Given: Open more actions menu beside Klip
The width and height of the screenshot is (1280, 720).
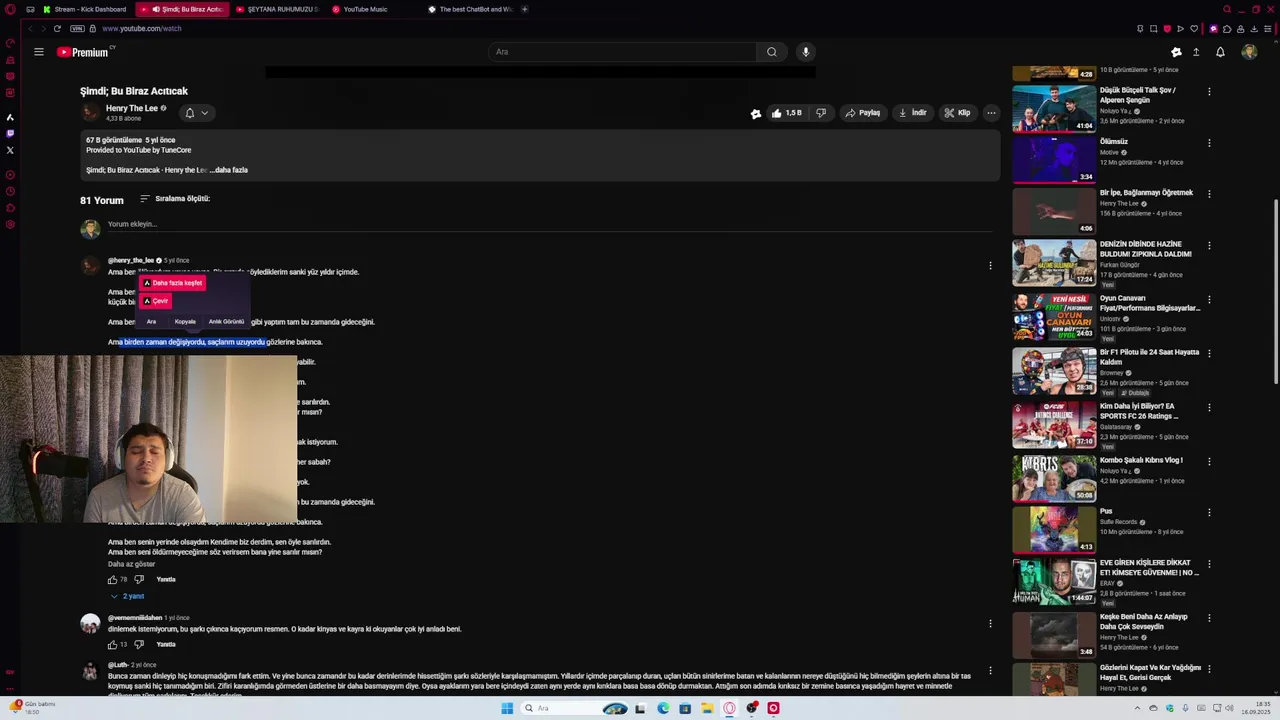Looking at the screenshot, I should point(991,113).
